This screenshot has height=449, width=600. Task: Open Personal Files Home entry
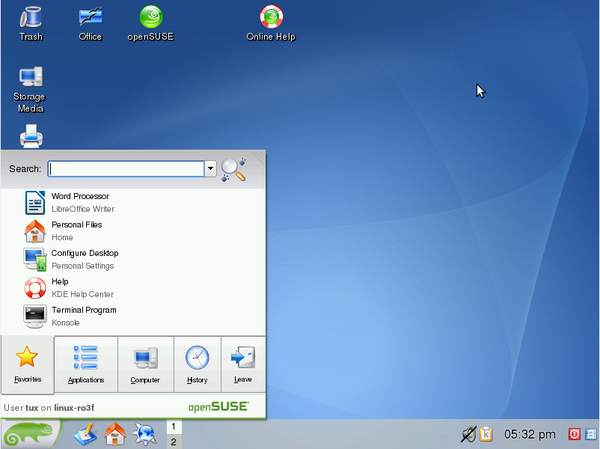(x=133, y=231)
